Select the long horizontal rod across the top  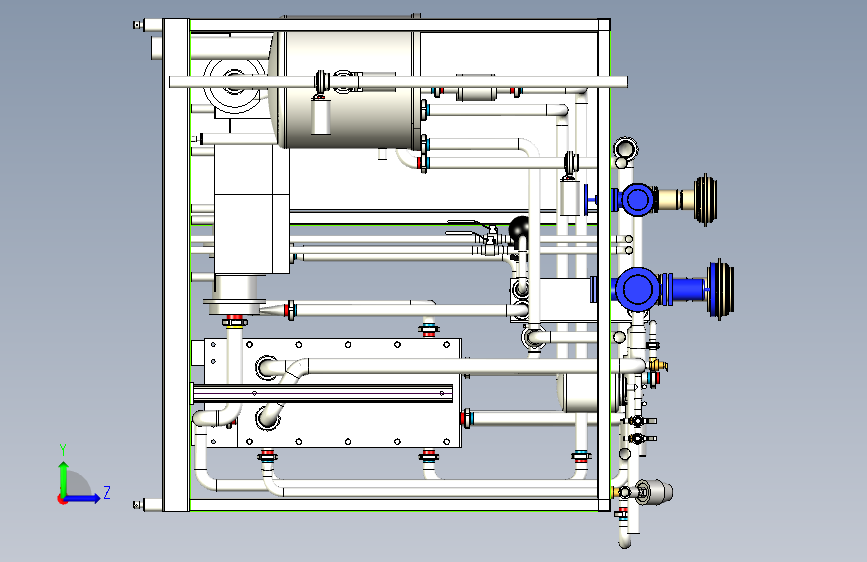pyautogui.click(x=398, y=82)
